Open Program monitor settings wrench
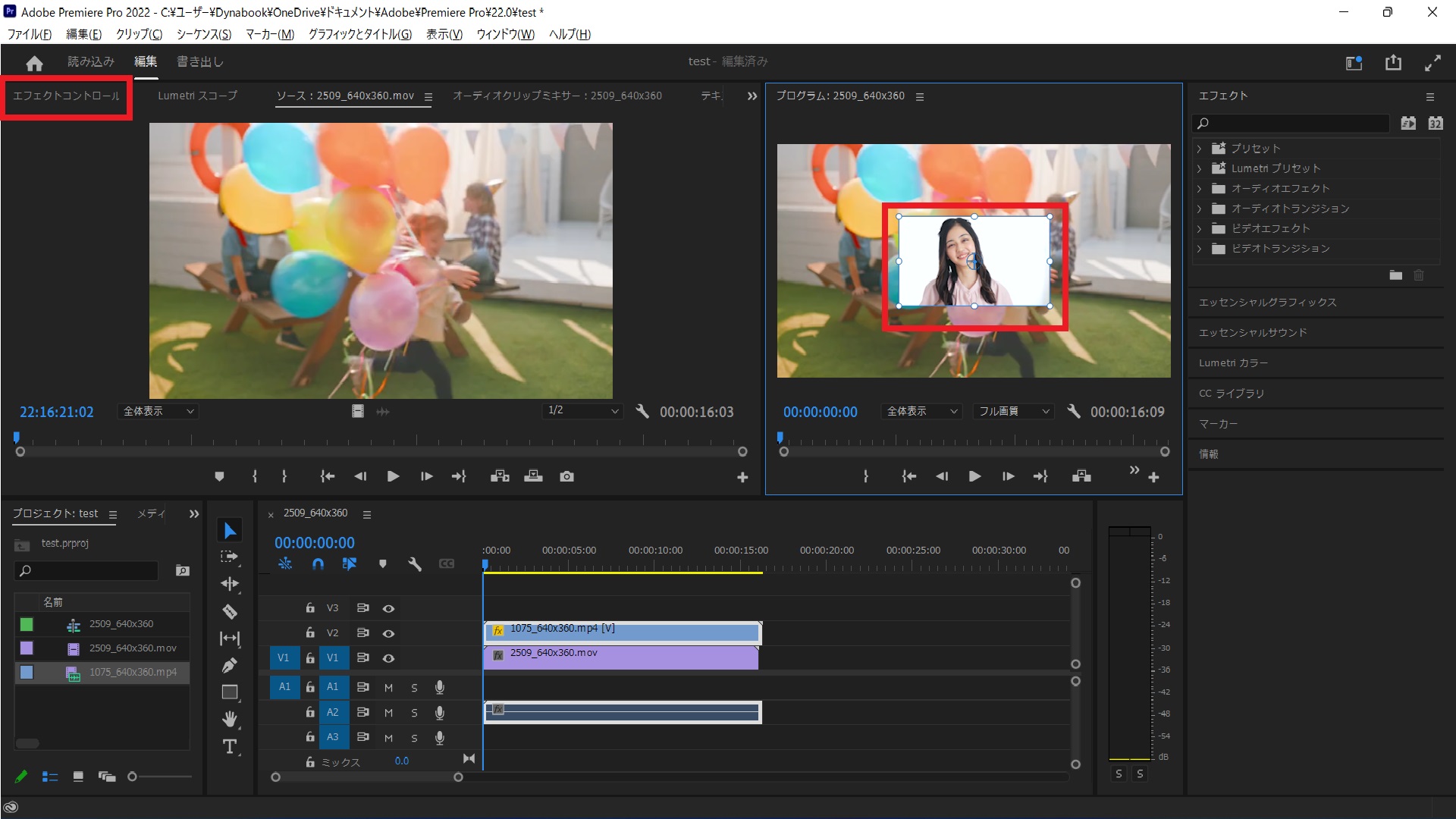 [x=1073, y=411]
